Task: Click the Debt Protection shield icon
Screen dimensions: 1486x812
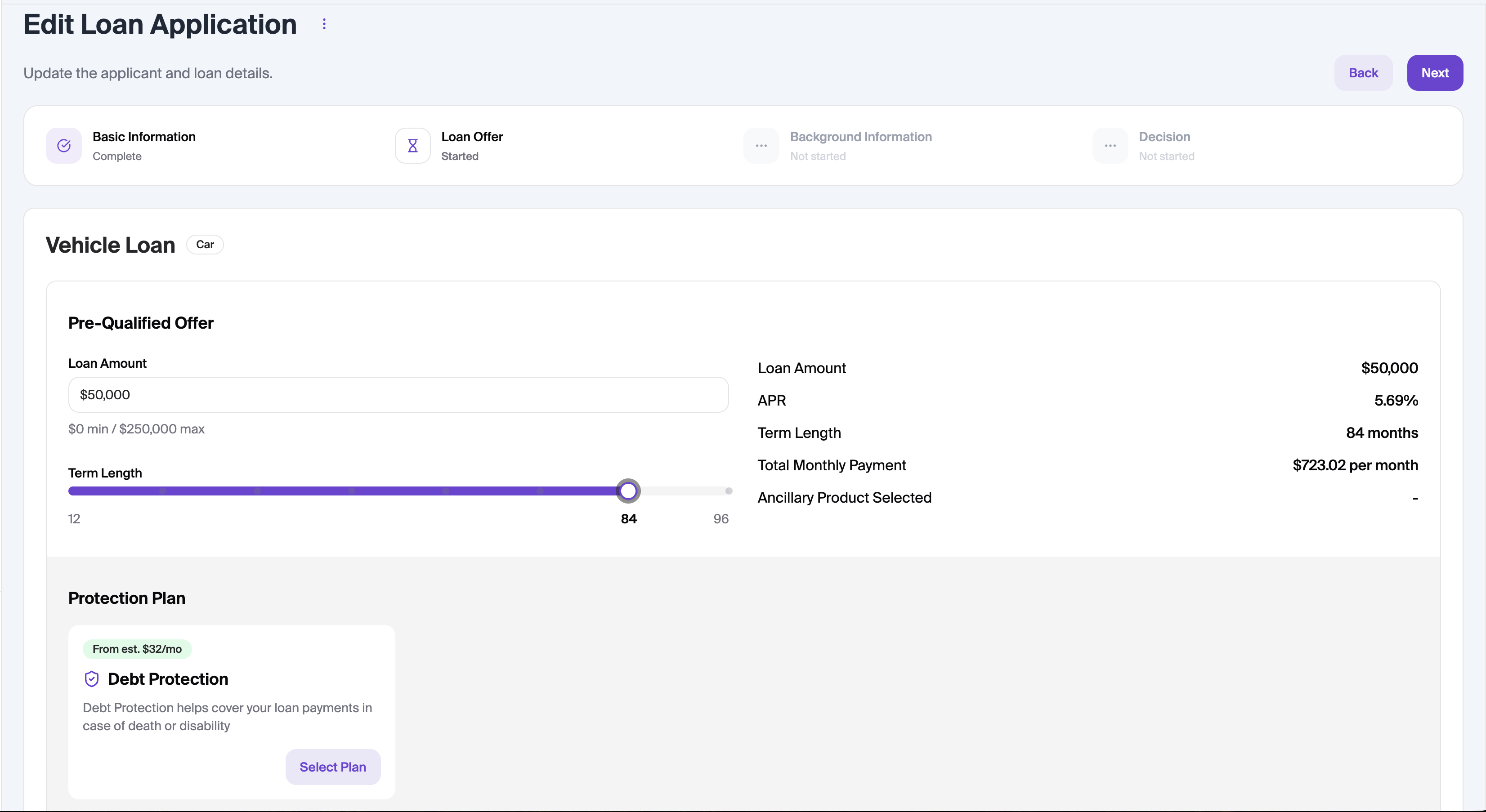Action: pos(92,679)
